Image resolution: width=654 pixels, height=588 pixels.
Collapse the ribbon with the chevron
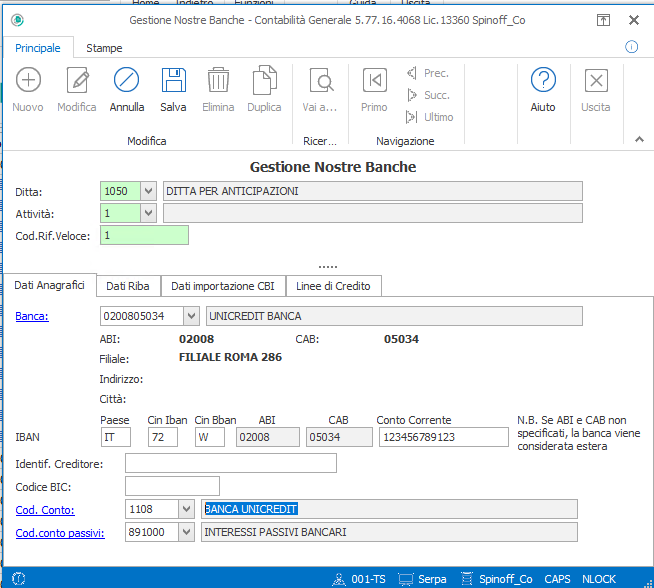click(x=639, y=139)
